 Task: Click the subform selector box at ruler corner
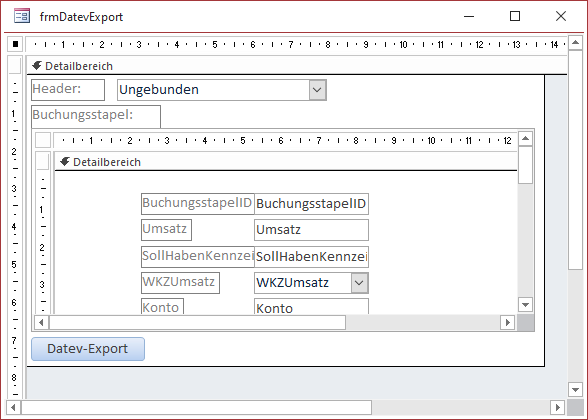click(x=43, y=140)
